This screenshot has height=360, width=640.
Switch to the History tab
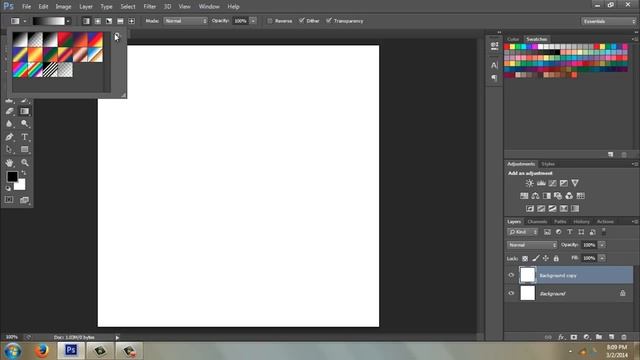pyautogui.click(x=581, y=222)
